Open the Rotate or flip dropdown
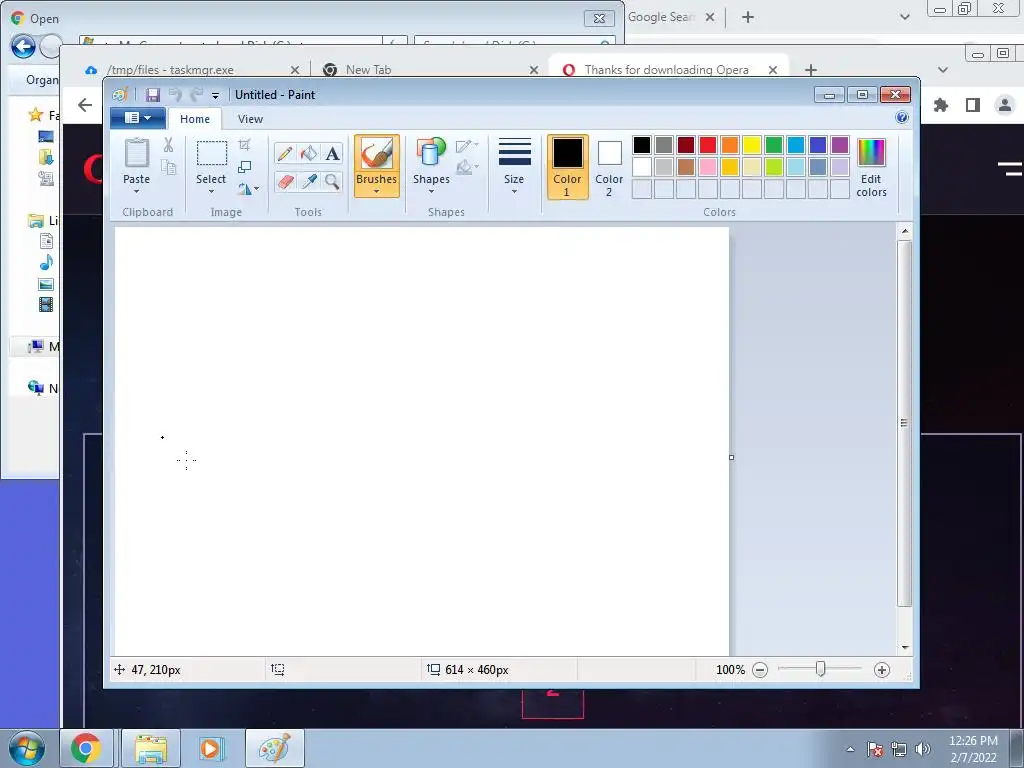The image size is (1024, 768). click(248, 189)
